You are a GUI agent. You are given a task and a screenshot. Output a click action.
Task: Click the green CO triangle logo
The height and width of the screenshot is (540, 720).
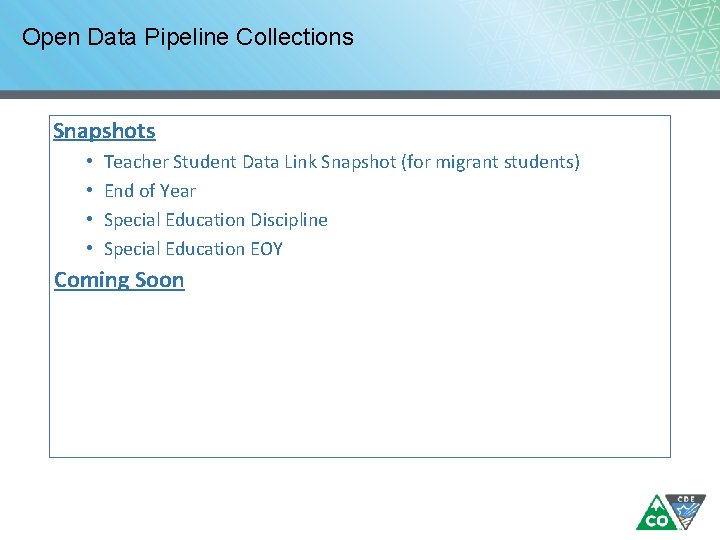click(655, 513)
